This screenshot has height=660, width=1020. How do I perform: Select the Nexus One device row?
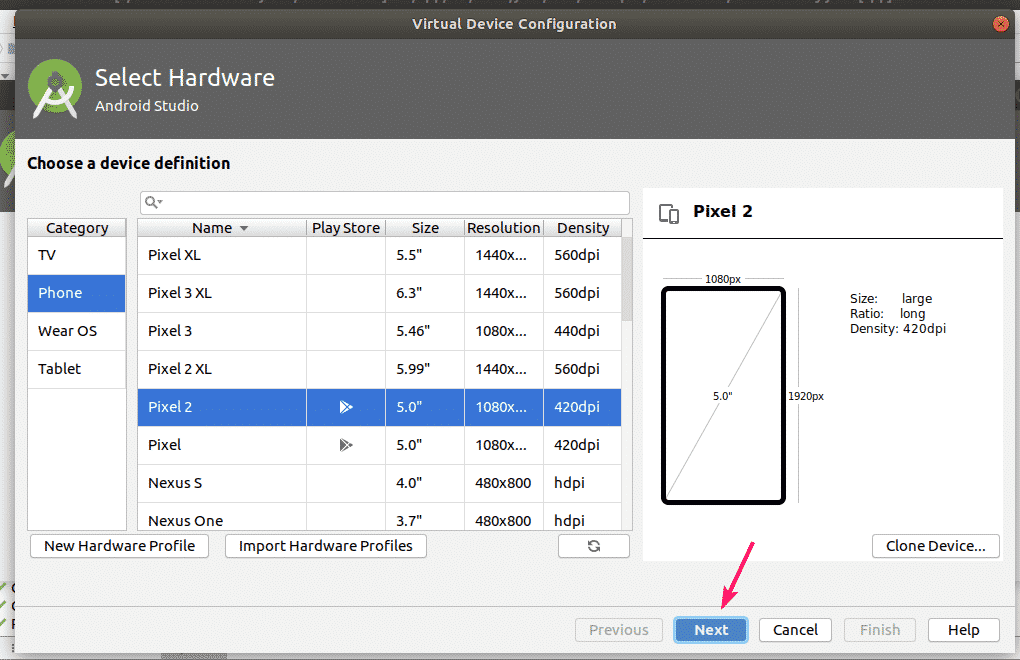point(379,518)
